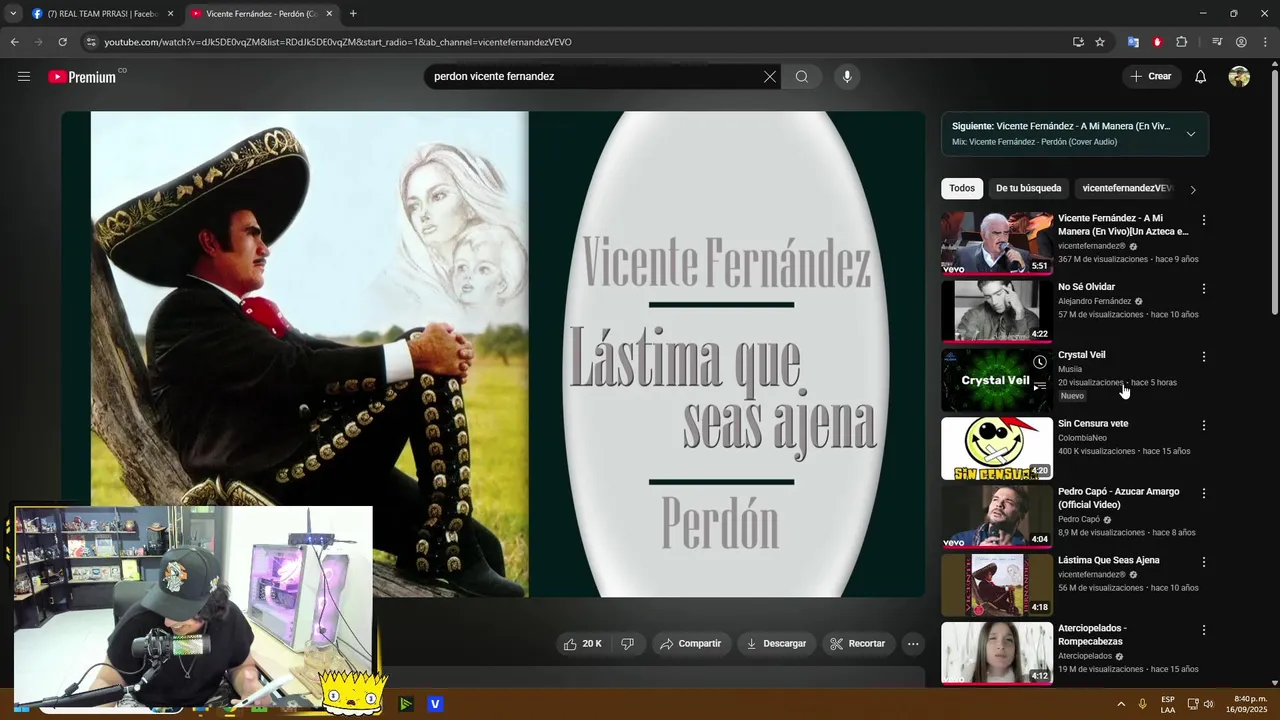Open Aterciopelados Rompecabezas title

[1092, 635]
